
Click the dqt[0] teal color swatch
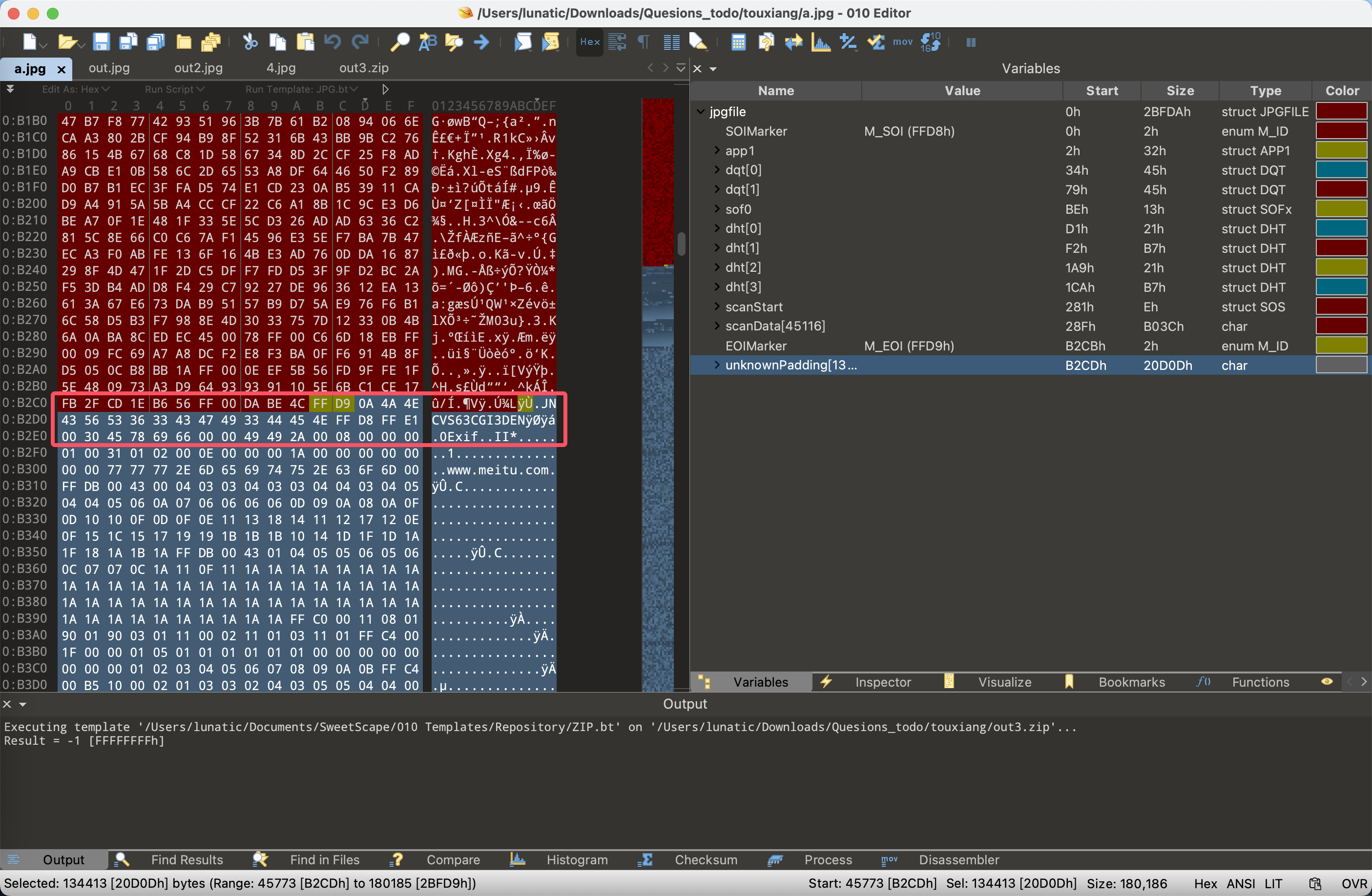click(x=1341, y=170)
